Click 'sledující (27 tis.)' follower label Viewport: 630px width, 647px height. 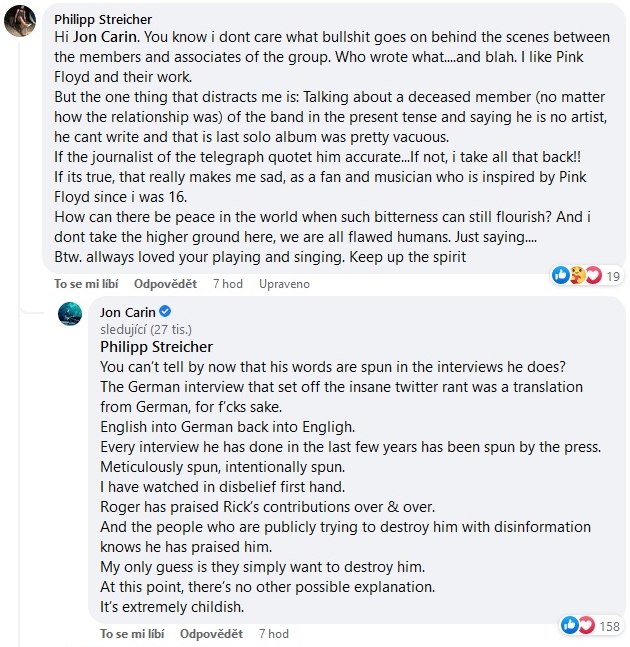(x=145, y=328)
